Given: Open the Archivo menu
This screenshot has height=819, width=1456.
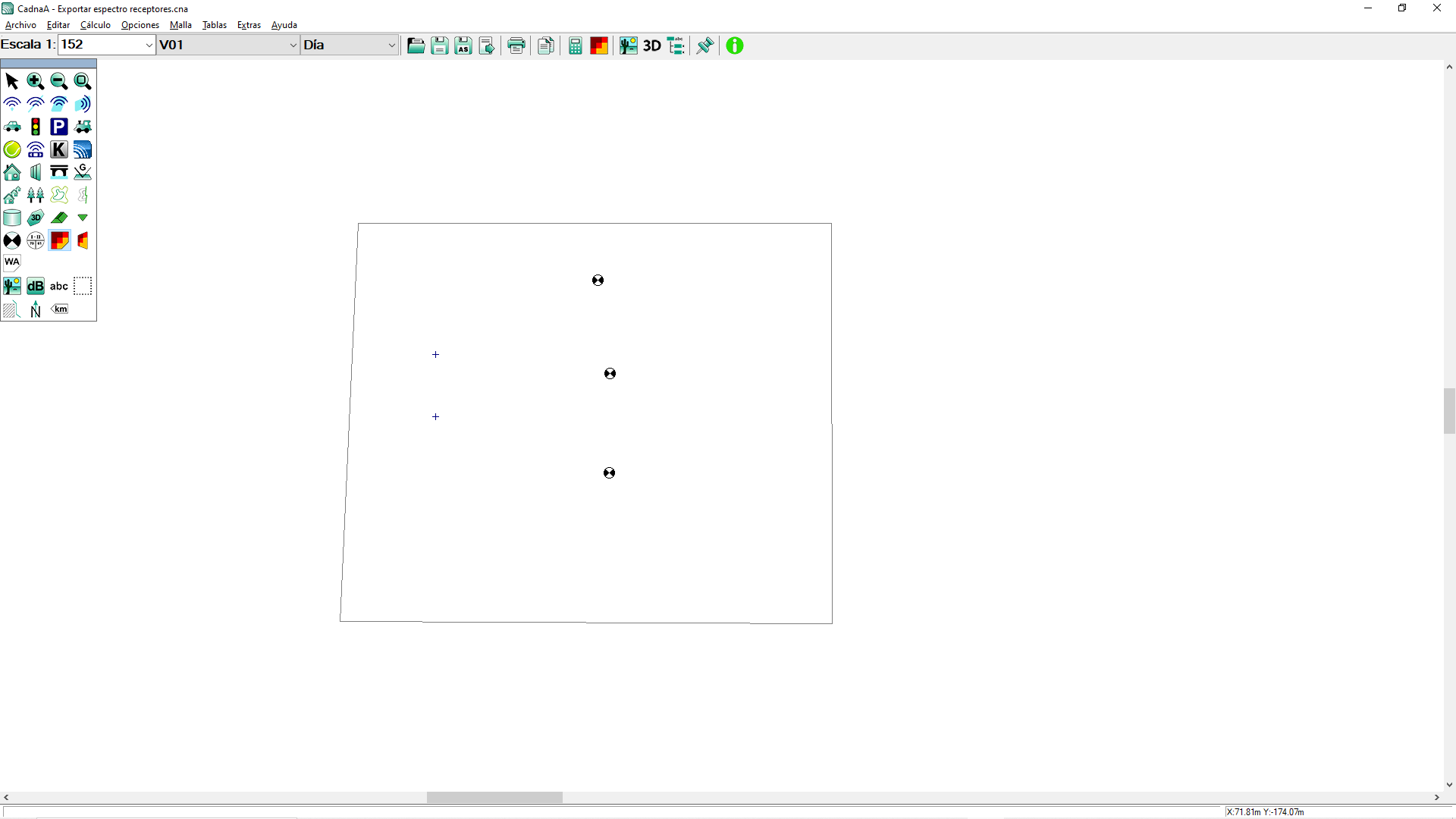Looking at the screenshot, I should 20,25.
